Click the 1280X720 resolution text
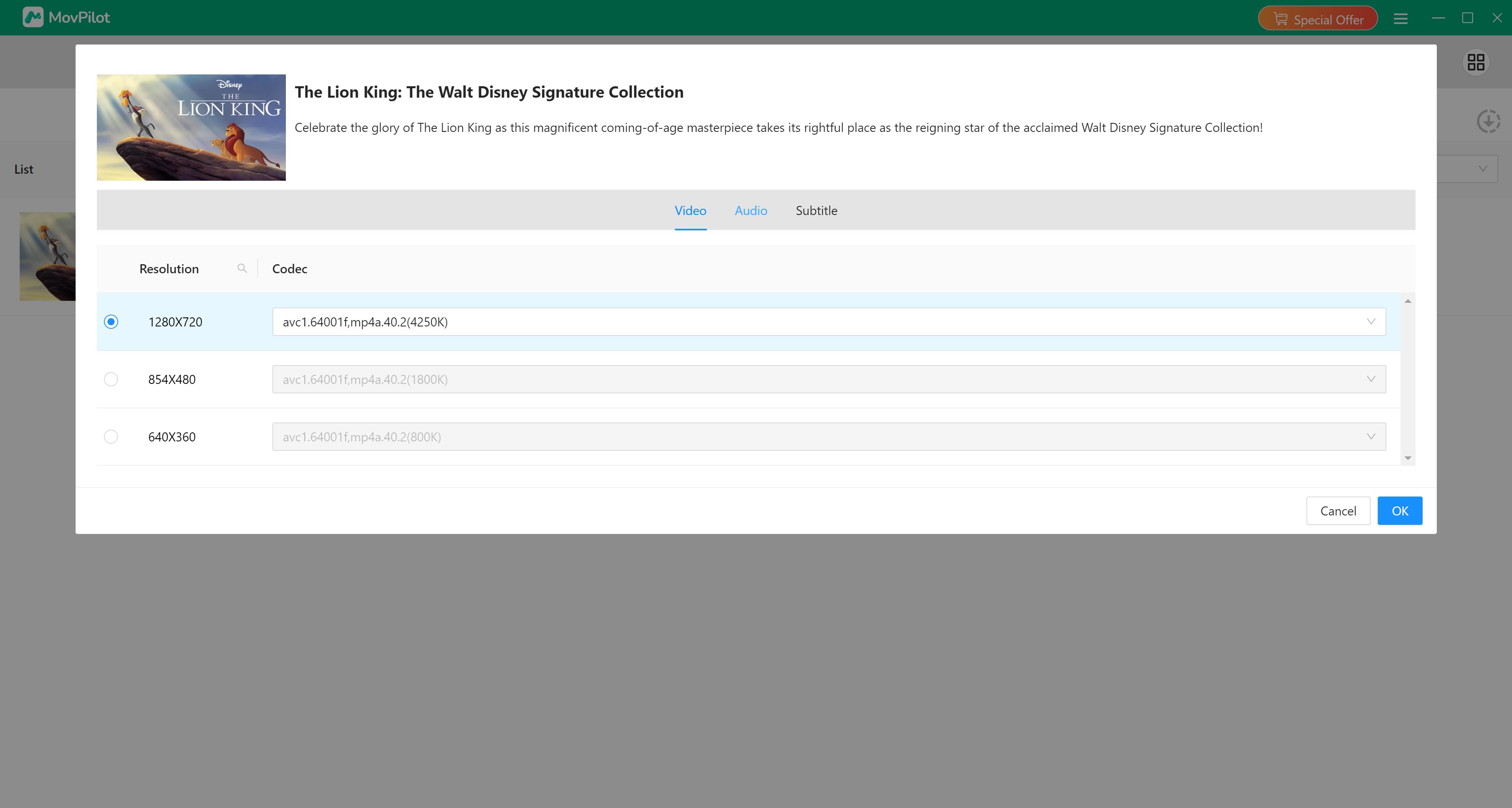 175,322
